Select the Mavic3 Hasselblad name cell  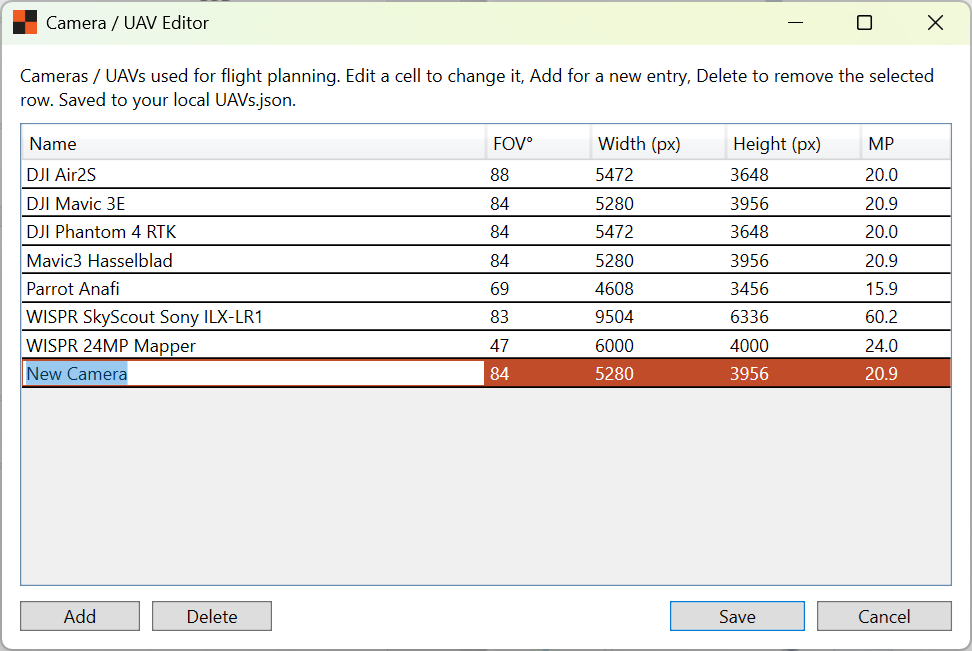coord(254,260)
